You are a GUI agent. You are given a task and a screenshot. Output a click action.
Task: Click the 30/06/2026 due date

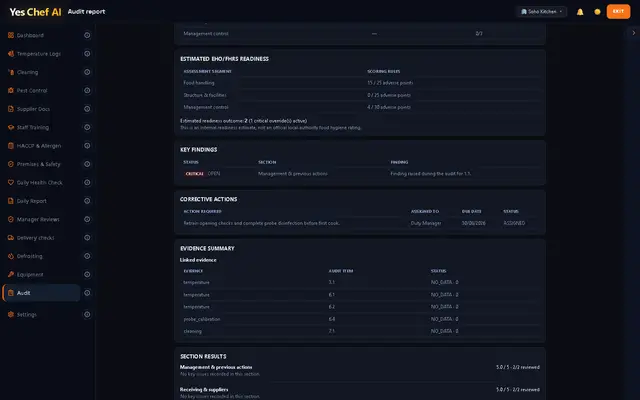tap(473, 223)
